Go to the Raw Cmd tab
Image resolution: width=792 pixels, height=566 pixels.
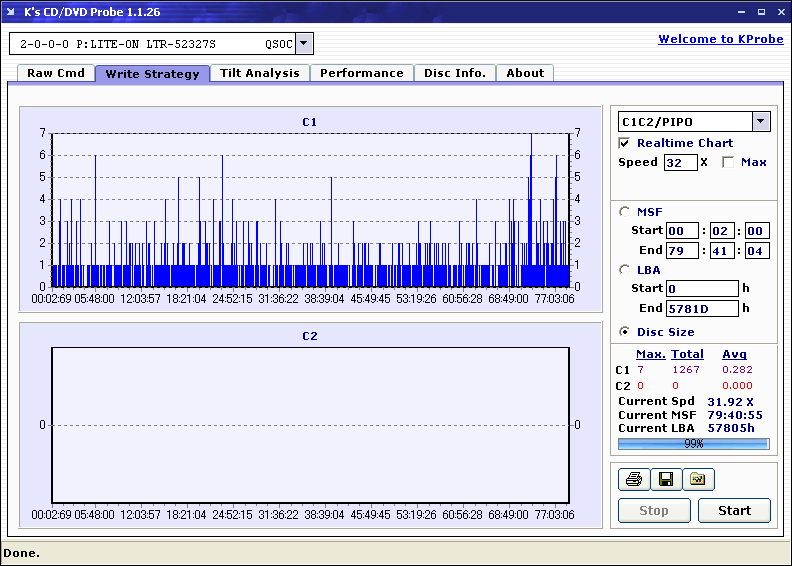click(x=55, y=73)
